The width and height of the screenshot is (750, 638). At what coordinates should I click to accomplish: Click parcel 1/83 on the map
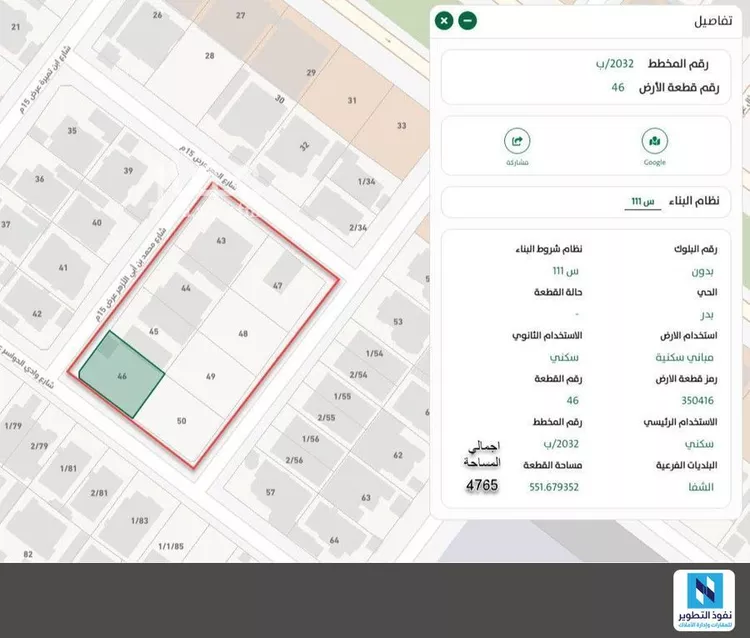(x=140, y=520)
